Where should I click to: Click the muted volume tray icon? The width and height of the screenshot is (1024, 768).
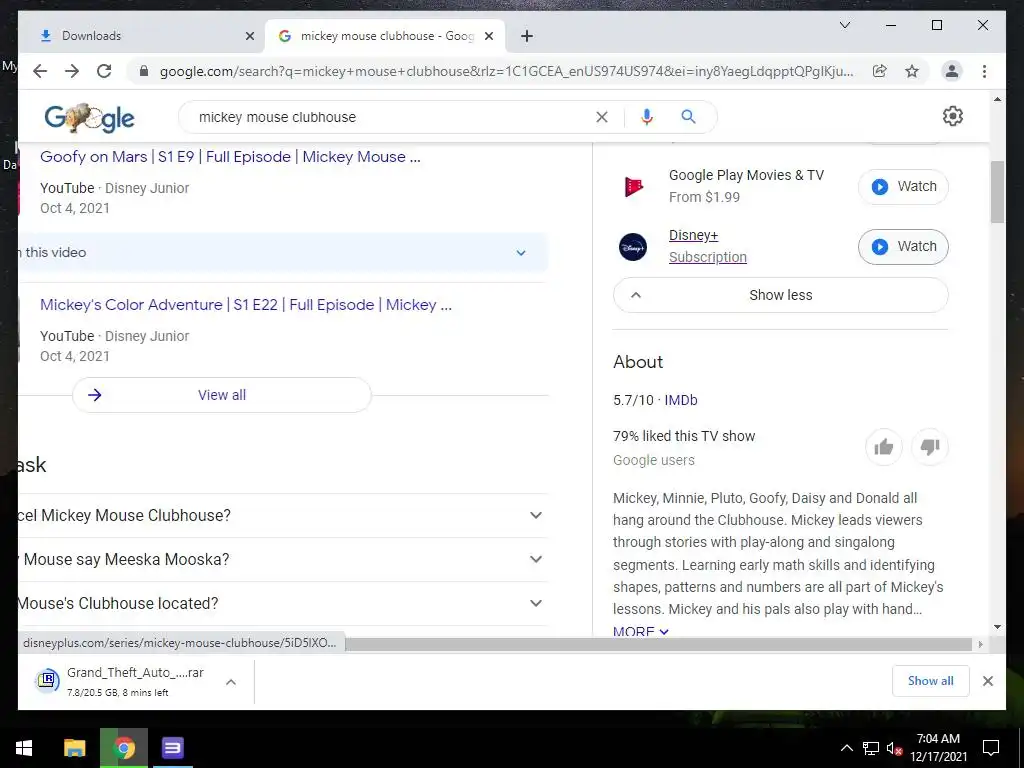(894, 748)
